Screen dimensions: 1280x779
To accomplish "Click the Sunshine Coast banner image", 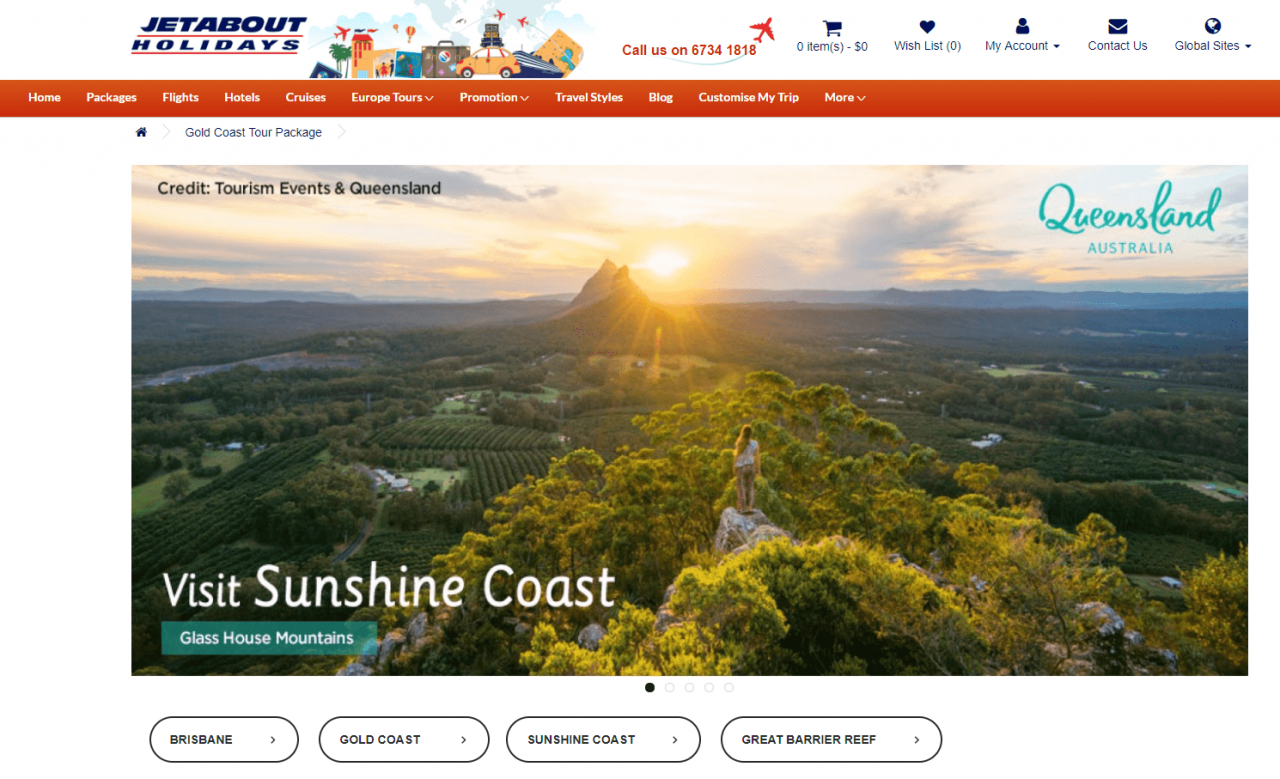I will click(x=689, y=420).
